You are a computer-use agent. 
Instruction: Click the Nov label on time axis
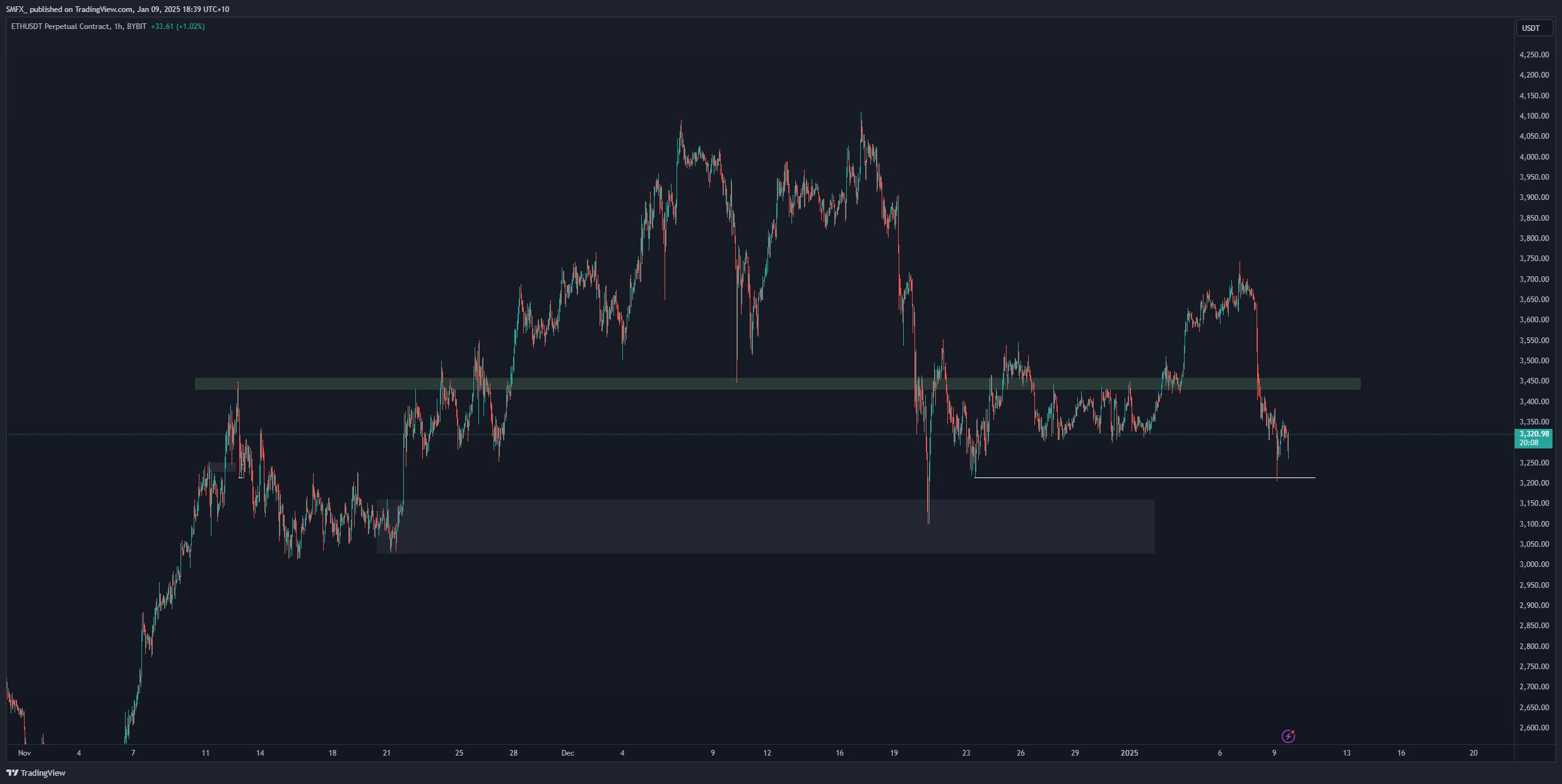pos(24,753)
